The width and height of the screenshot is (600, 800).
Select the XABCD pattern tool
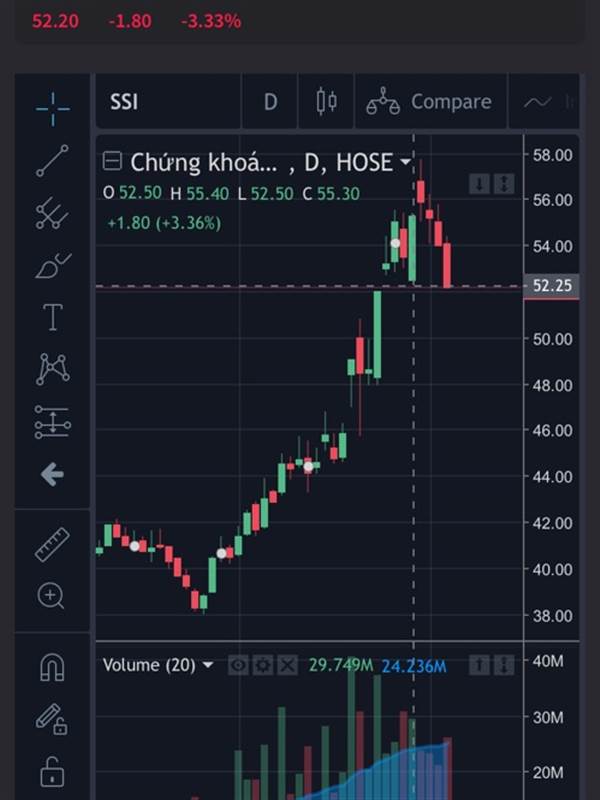tap(53, 369)
